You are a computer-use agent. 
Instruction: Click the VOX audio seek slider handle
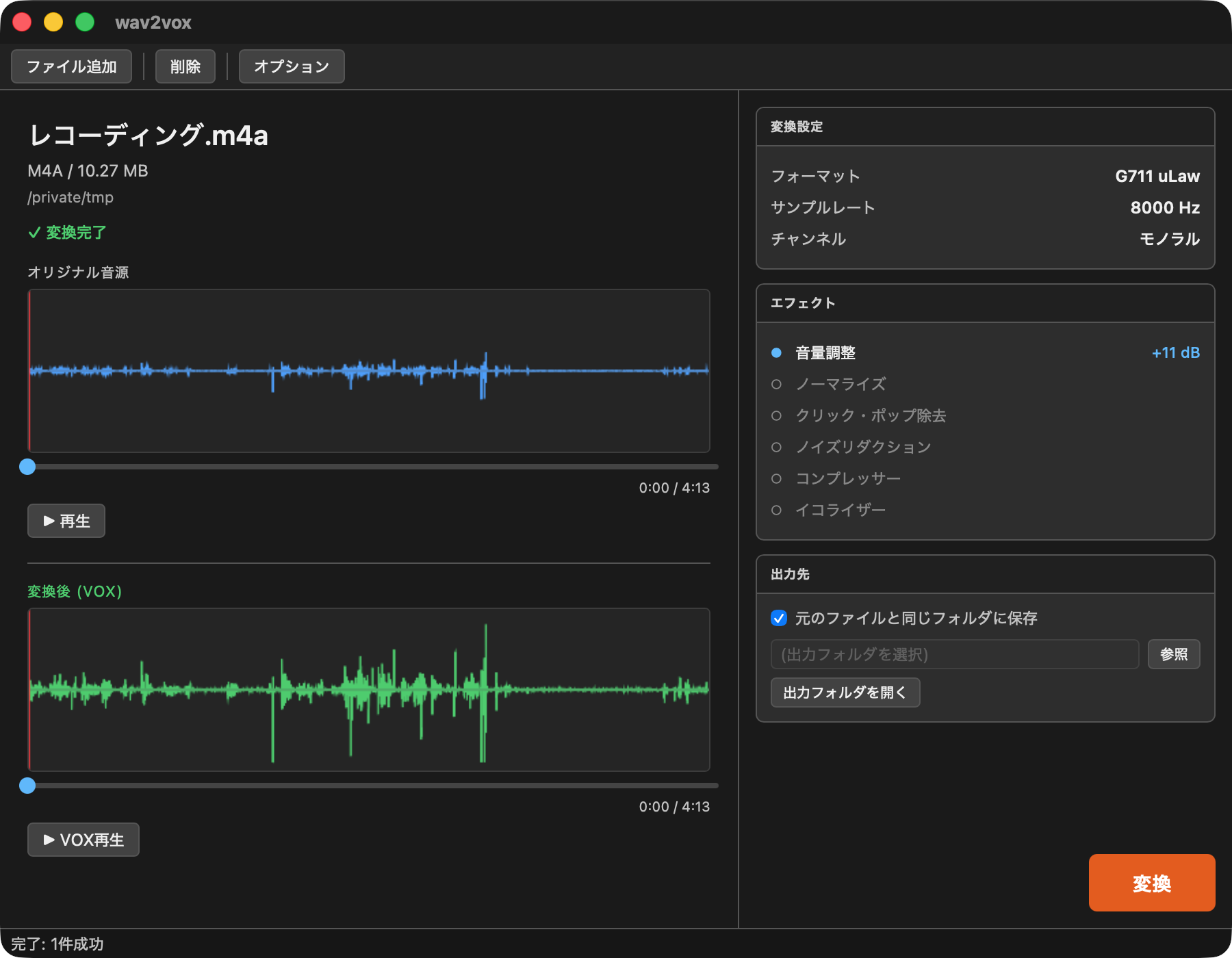coord(27,786)
